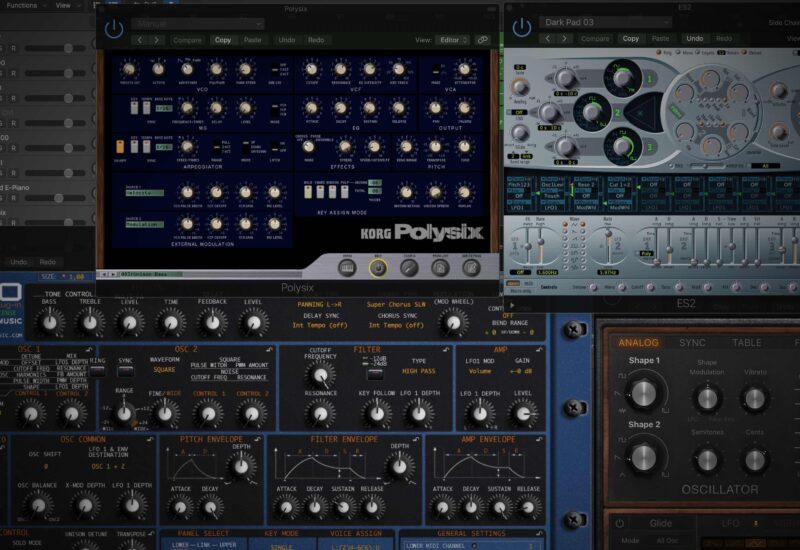The width and height of the screenshot is (800, 550).
Task: Open the ES2 Dark Pad 03 preset menu
Action: (605, 22)
